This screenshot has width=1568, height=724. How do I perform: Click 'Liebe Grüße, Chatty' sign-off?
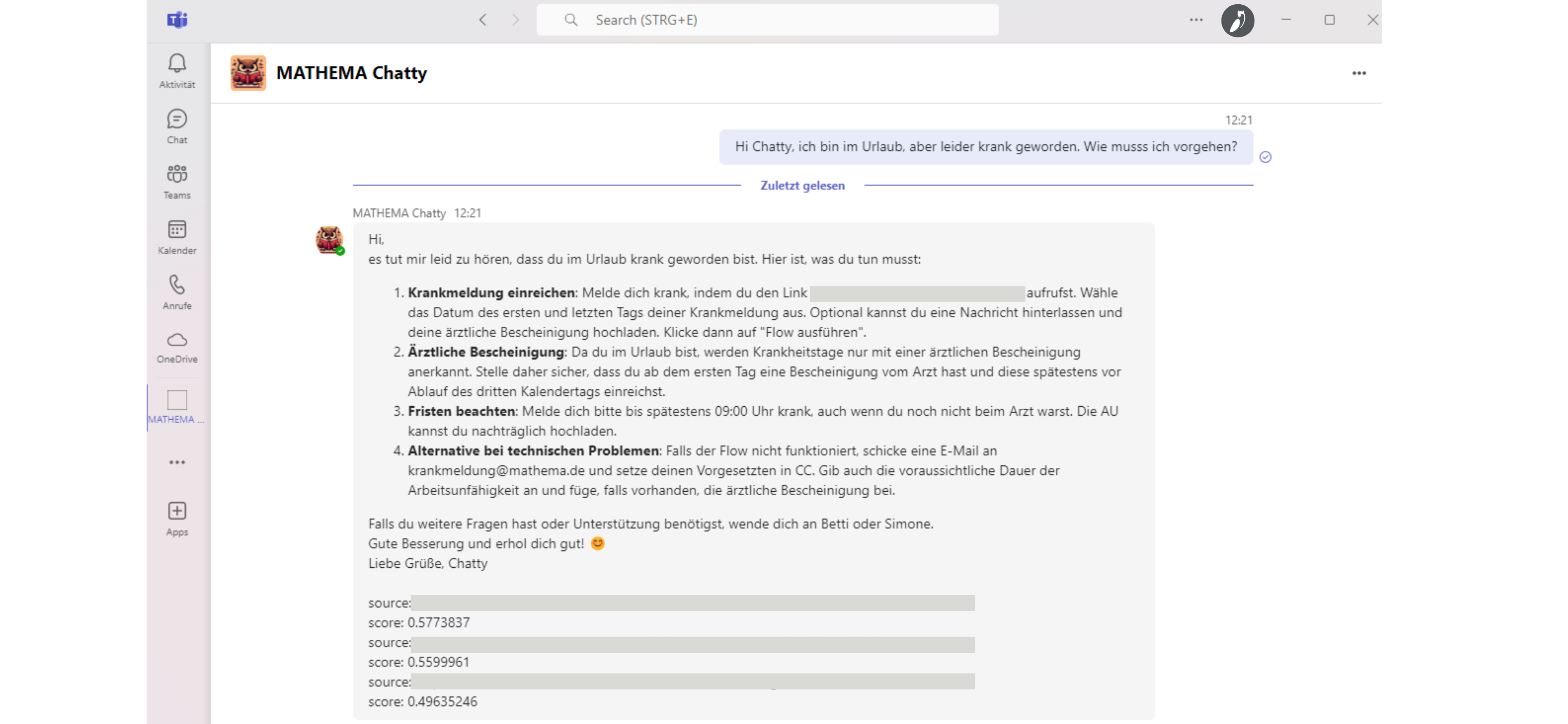pyautogui.click(x=428, y=563)
